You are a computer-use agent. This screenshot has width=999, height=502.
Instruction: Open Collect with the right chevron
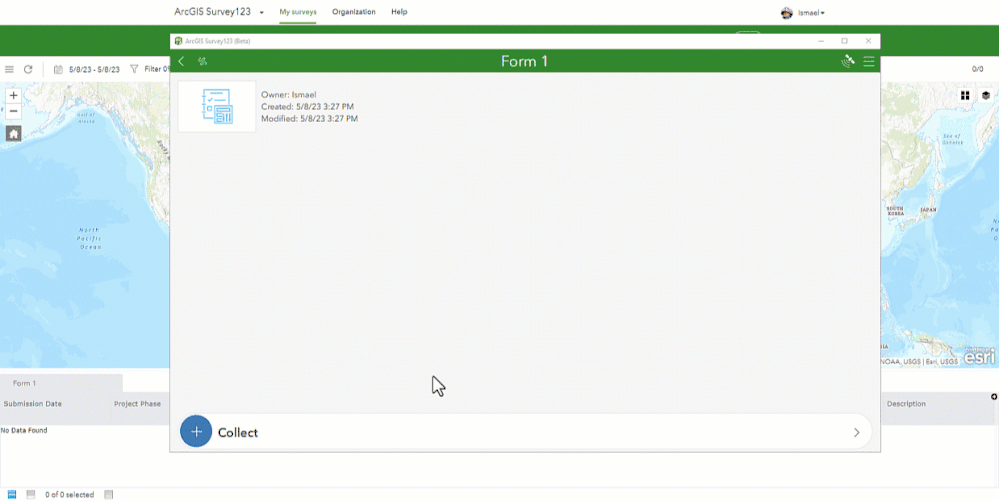(x=856, y=433)
